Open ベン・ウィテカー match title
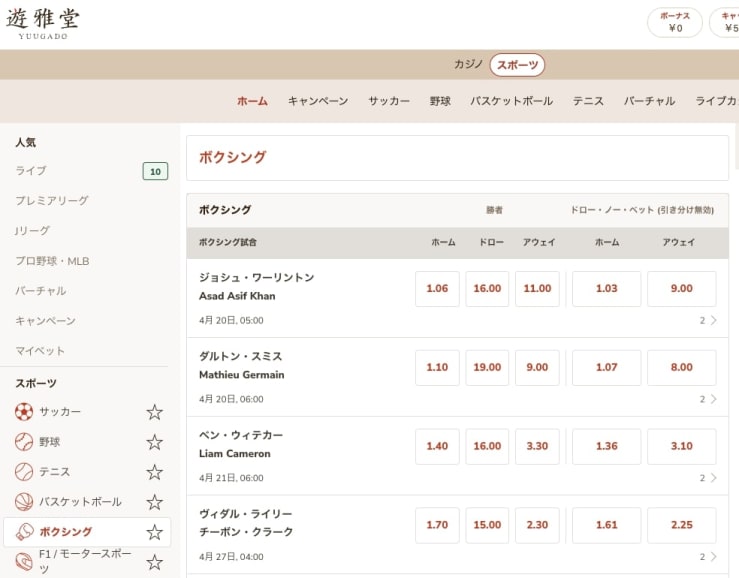 241,435
